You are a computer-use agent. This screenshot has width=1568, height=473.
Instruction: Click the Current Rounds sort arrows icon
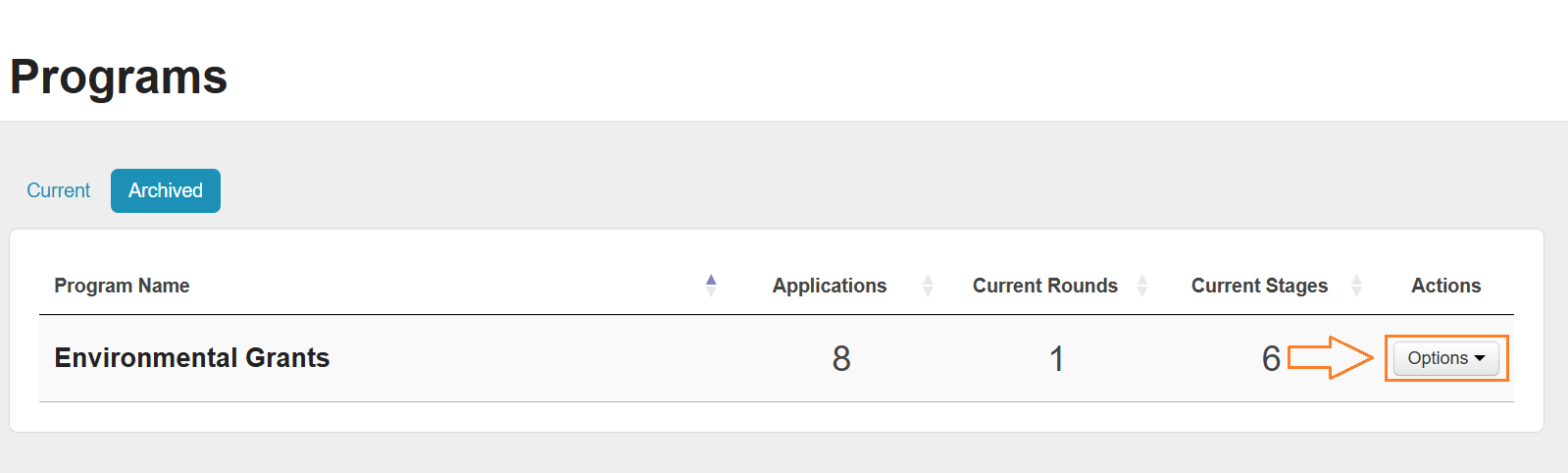1142,286
